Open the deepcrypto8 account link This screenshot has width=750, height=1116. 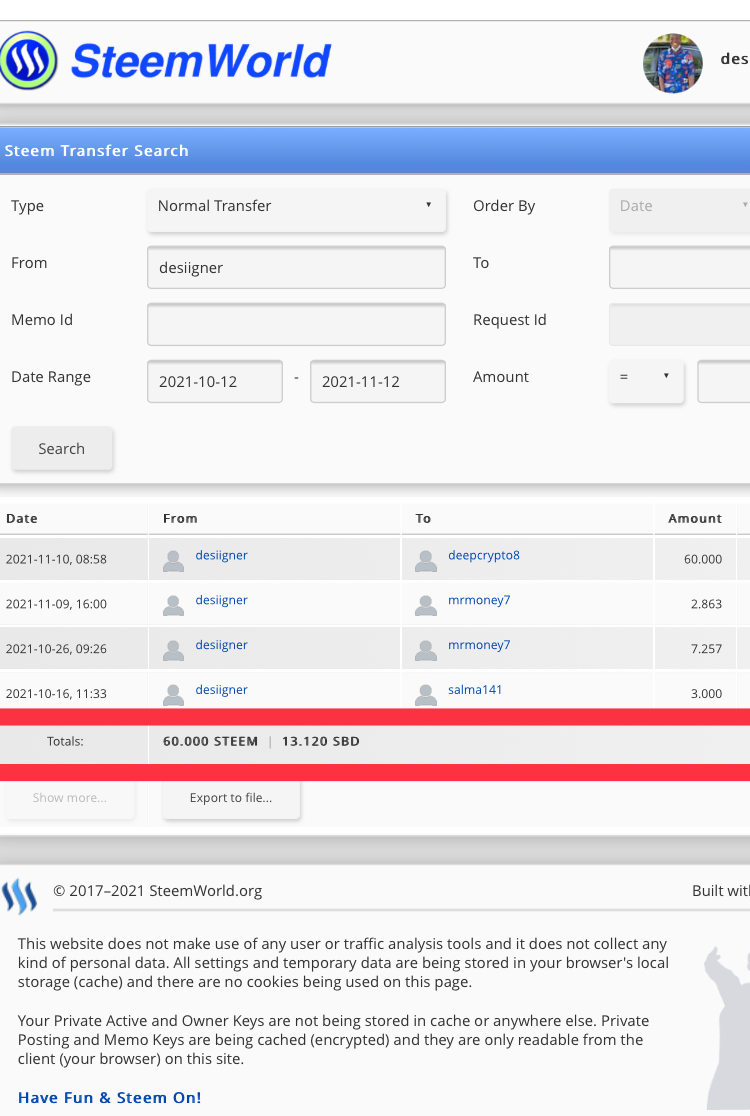484,555
